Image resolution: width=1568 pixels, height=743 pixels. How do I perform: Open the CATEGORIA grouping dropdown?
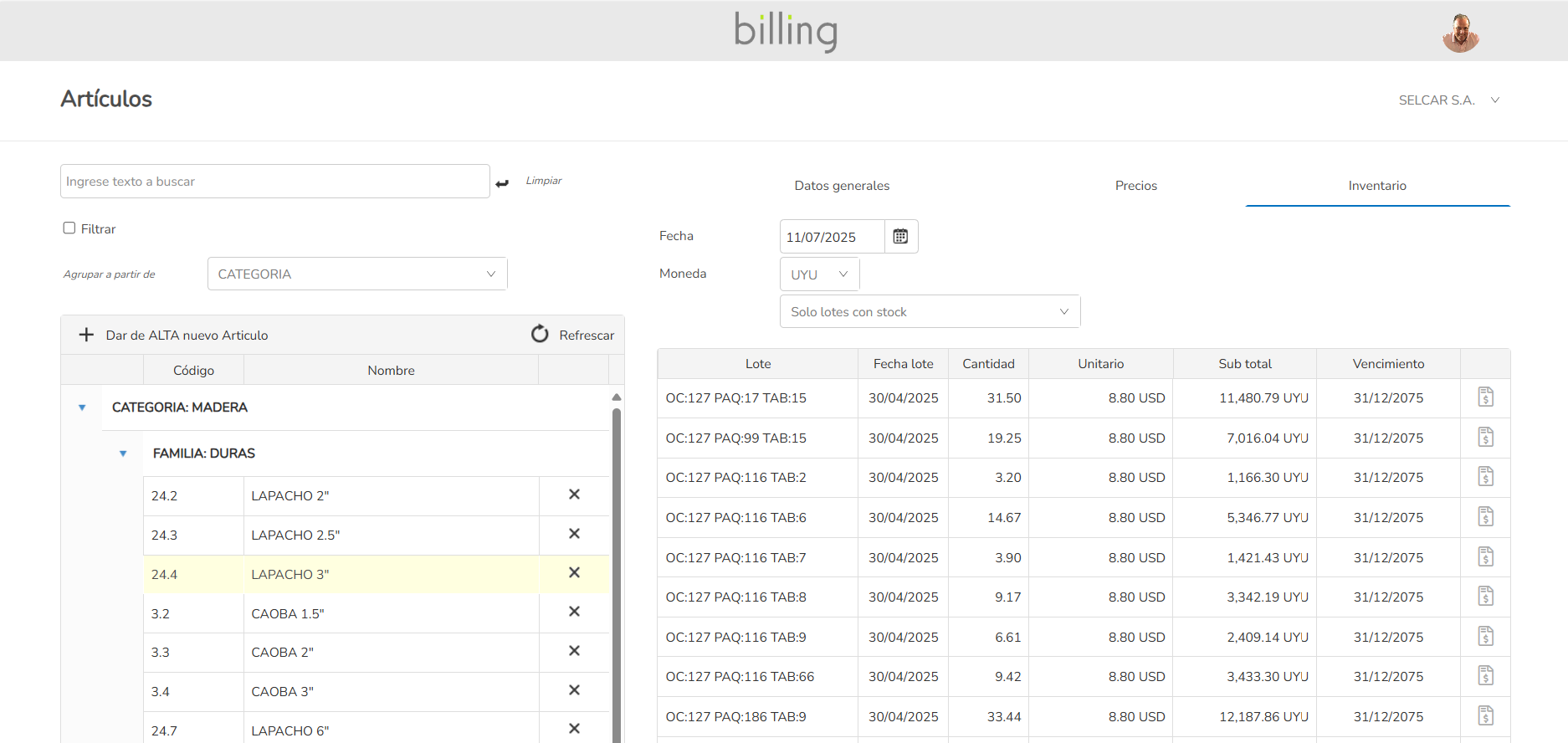pos(357,274)
